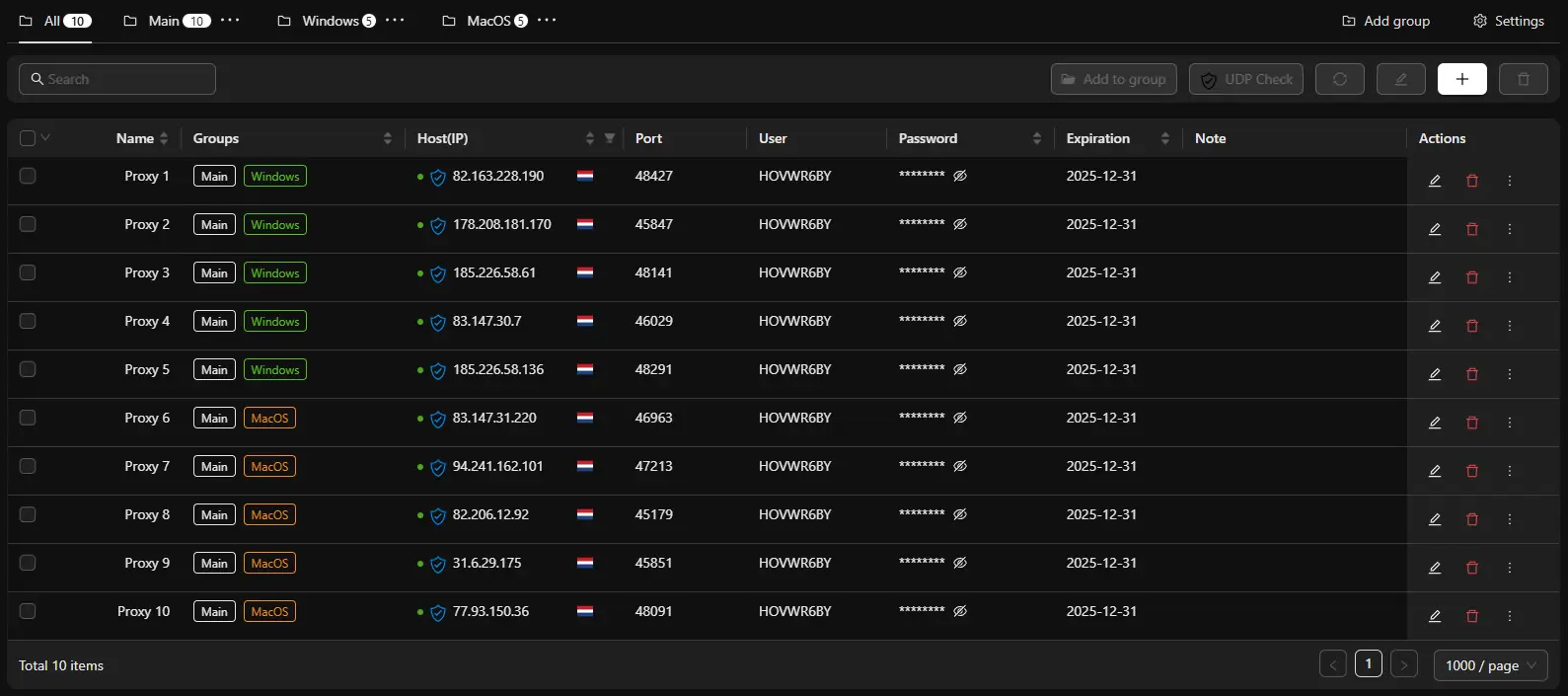Check the Proxy 1 row checkbox
The image size is (1568, 696).
[28, 176]
